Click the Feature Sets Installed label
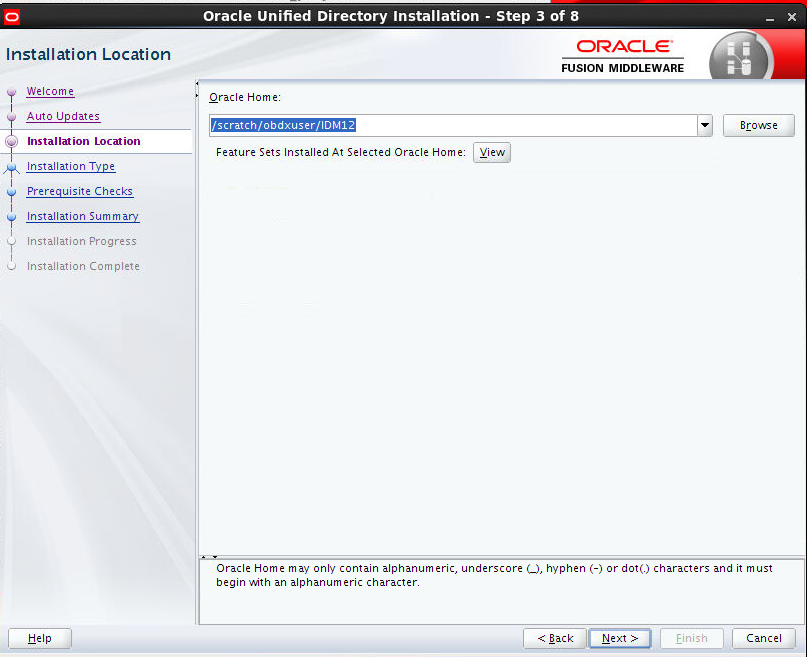The width and height of the screenshot is (807, 657). [341, 152]
